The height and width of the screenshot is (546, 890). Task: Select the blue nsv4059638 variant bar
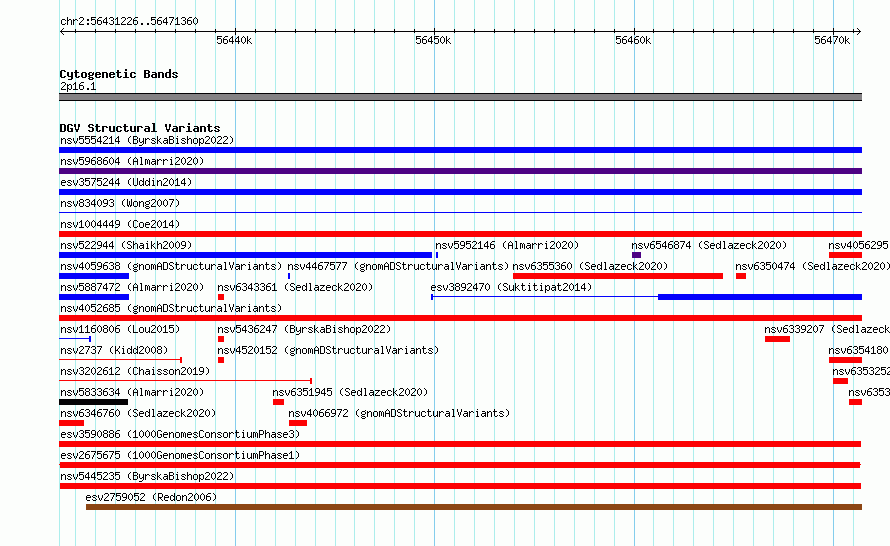click(x=94, y=276)
